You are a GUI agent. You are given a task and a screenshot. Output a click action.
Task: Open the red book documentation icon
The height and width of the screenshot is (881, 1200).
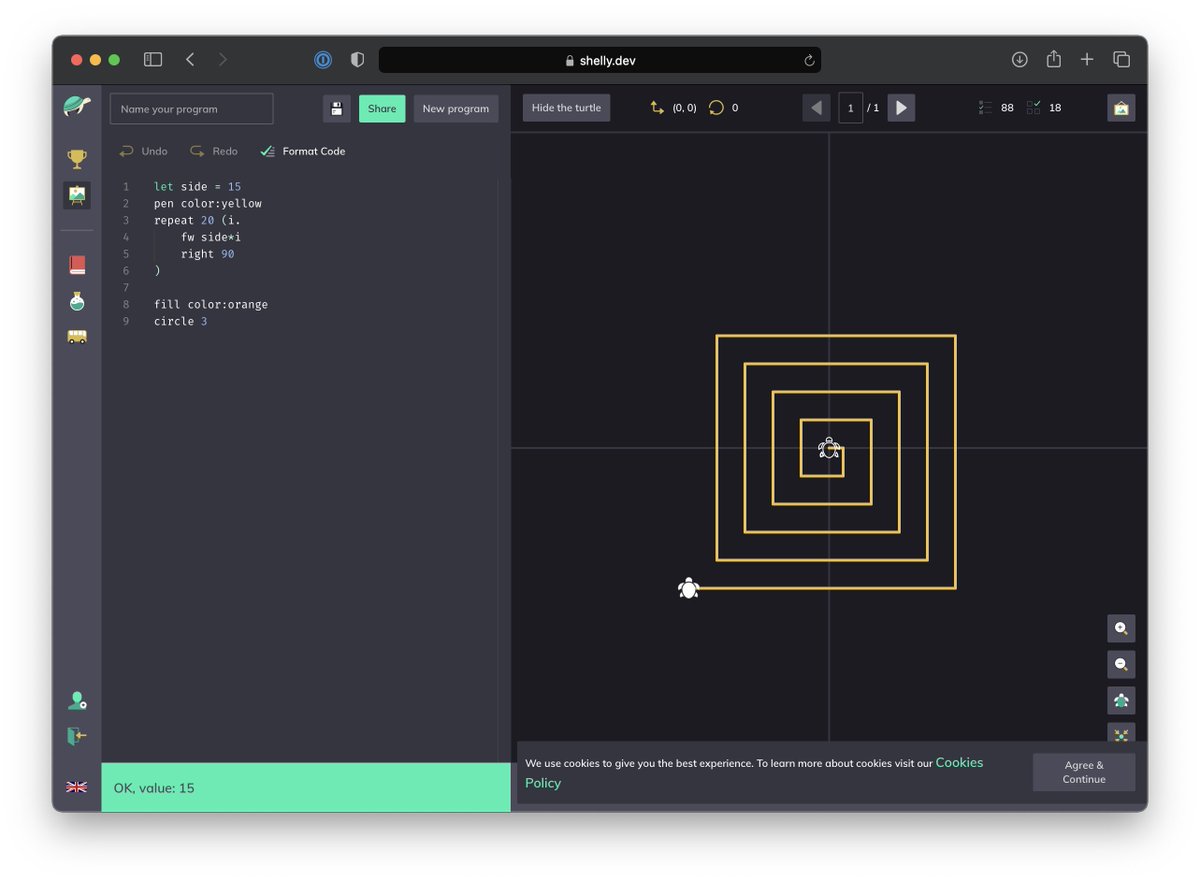(x=77, y=265)
